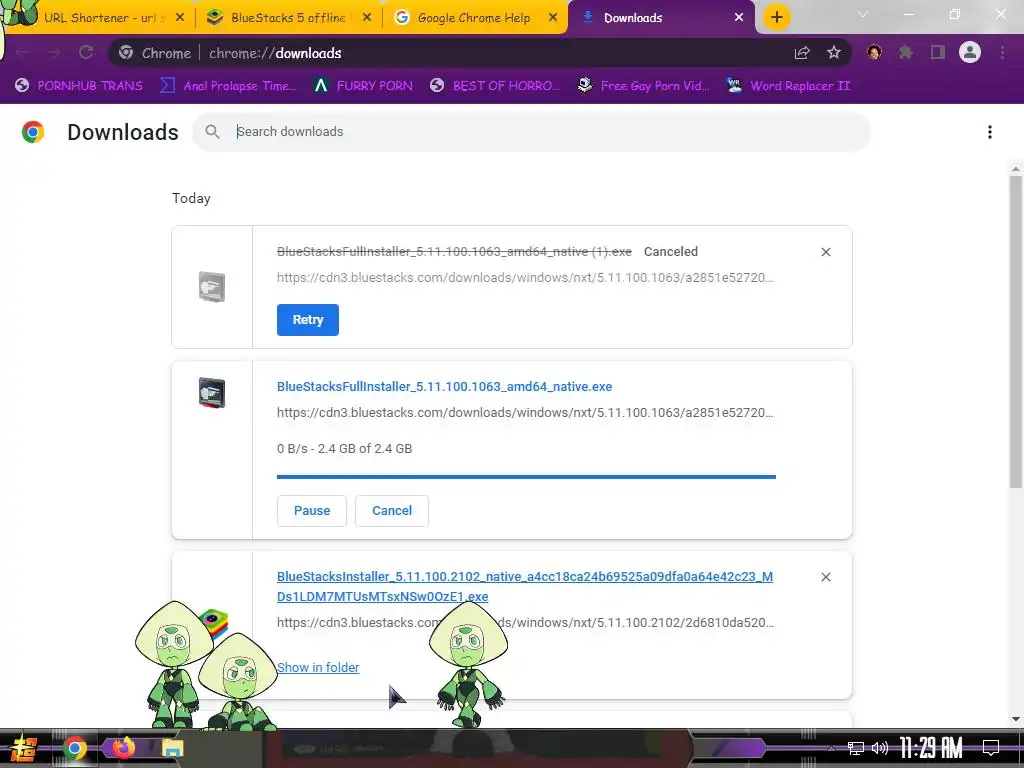Screen dimensions: 1024x768
Task: Open the Downloads page more actions menu
Action: click(990, 133)
